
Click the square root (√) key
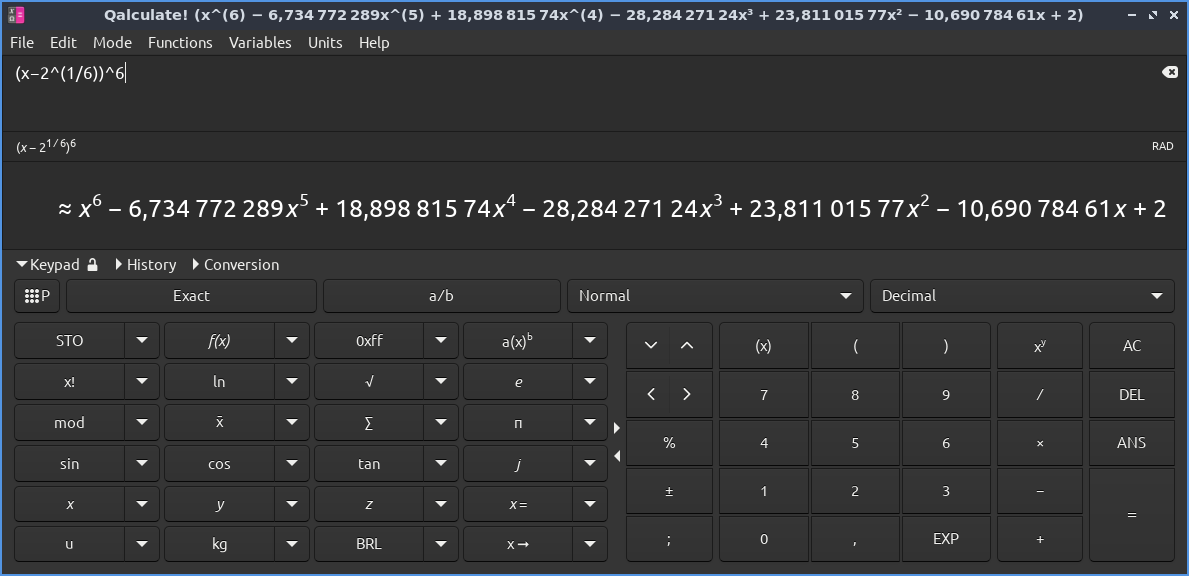pyautogui.click(x=370, y=381)
